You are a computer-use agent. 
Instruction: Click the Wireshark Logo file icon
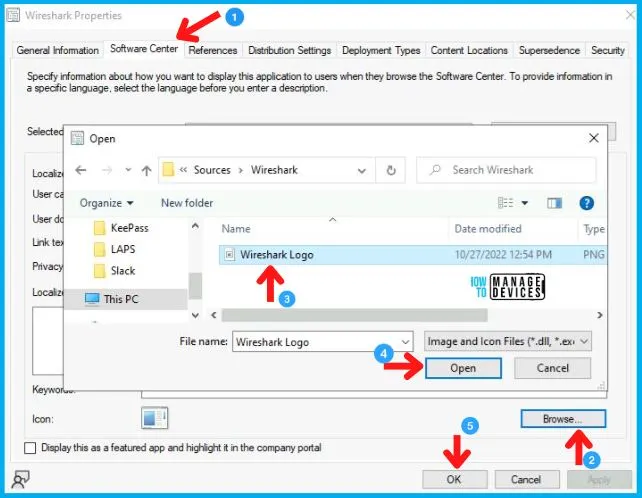tap(230, 255)
